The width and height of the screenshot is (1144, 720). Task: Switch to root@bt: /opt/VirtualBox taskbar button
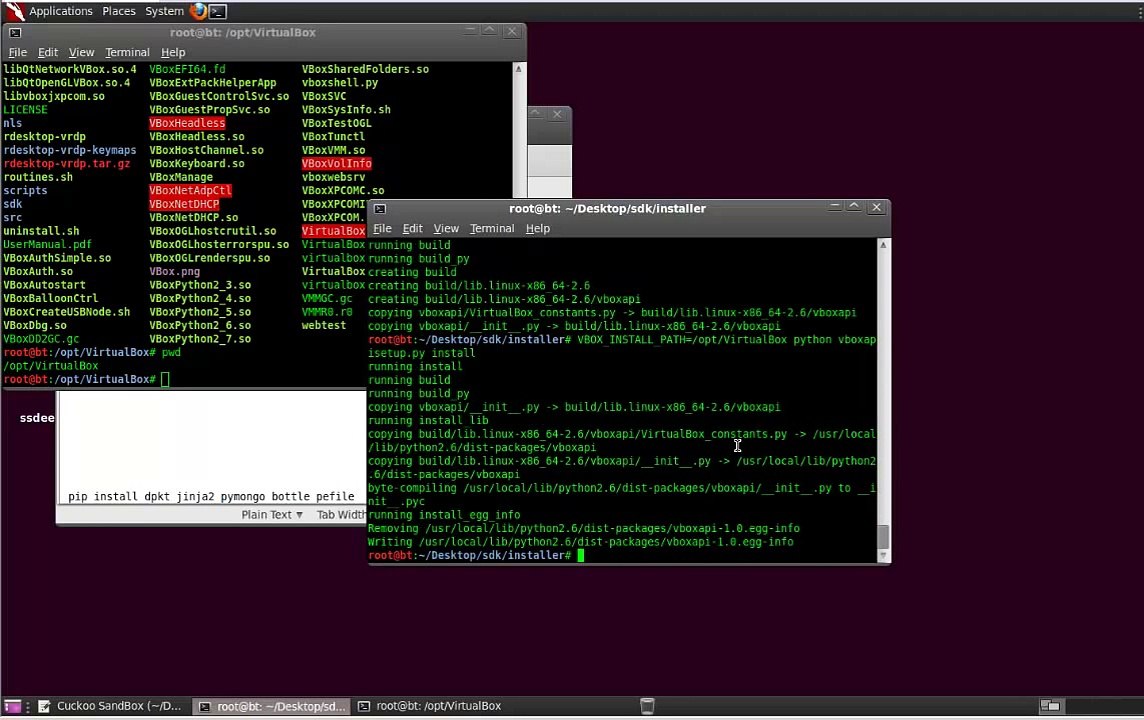(x=430, y=706)
